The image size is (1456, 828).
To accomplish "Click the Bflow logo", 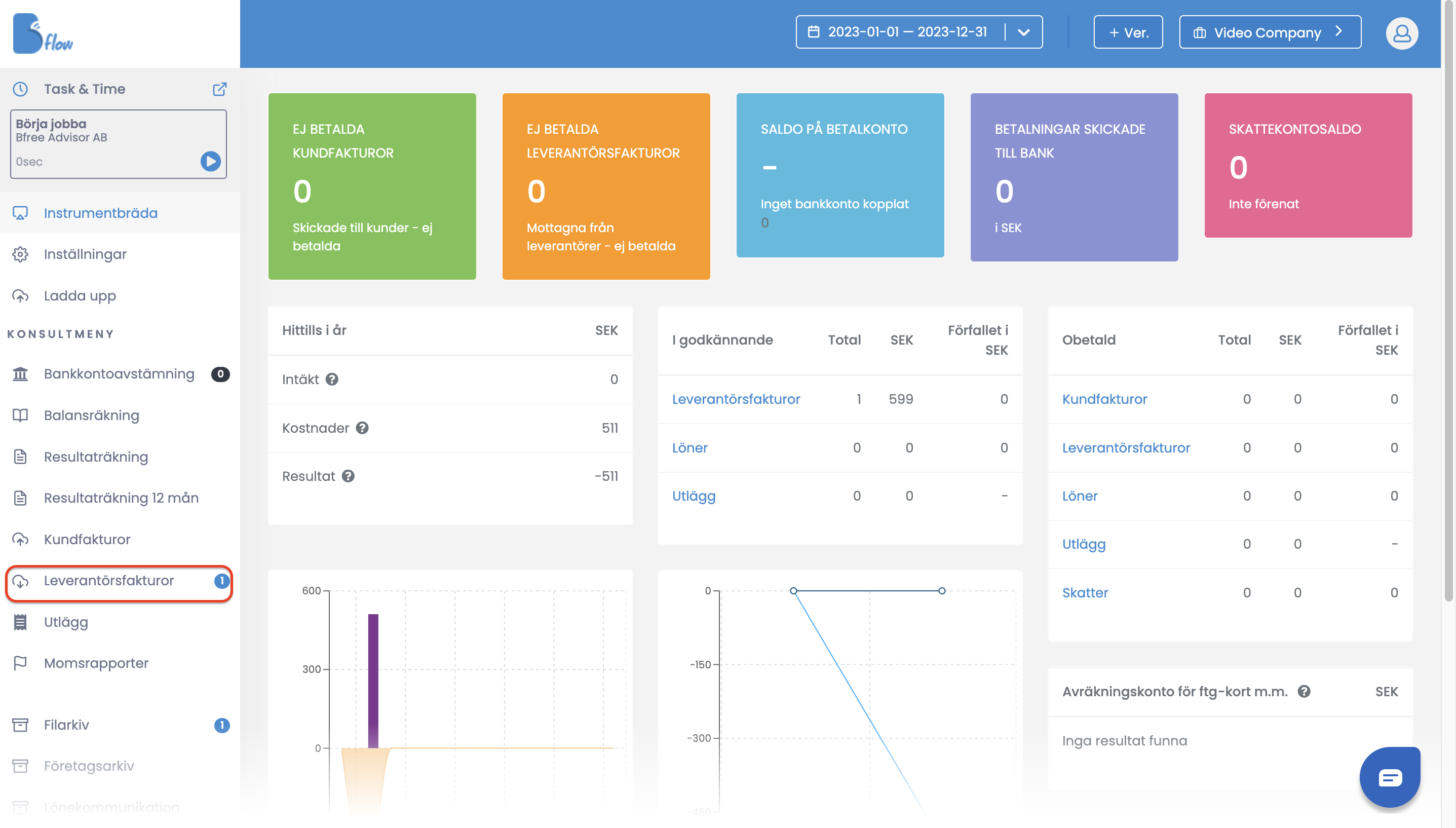I will (43, 34).
